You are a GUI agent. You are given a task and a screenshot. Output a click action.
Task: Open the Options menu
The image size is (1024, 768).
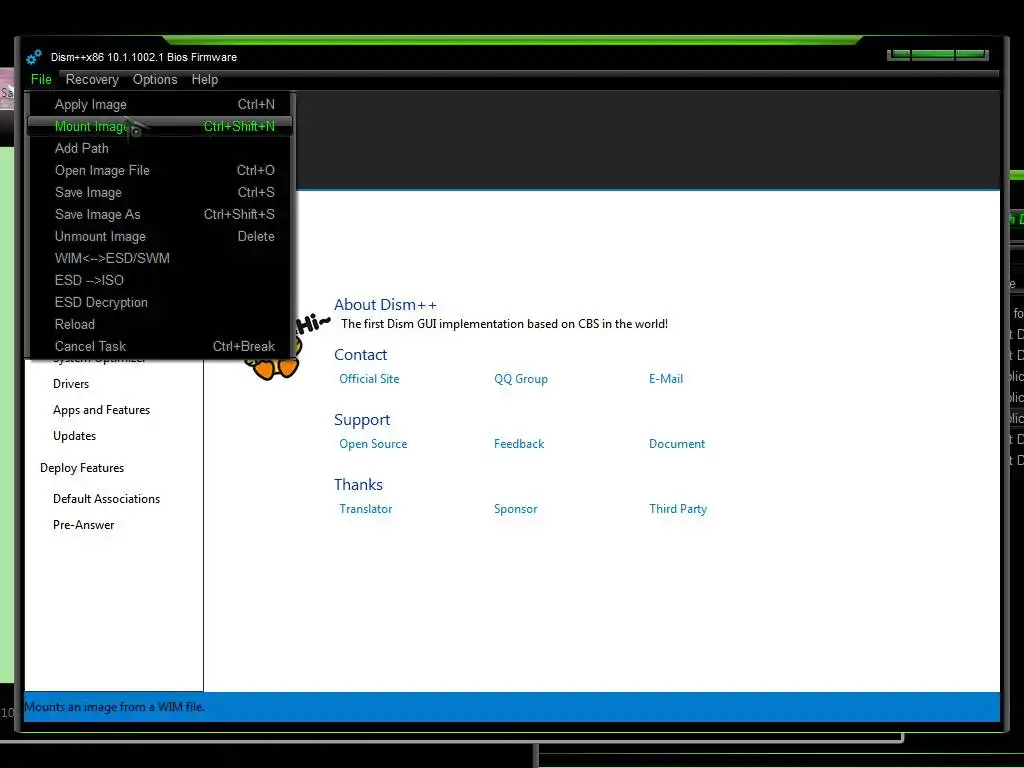155,80
